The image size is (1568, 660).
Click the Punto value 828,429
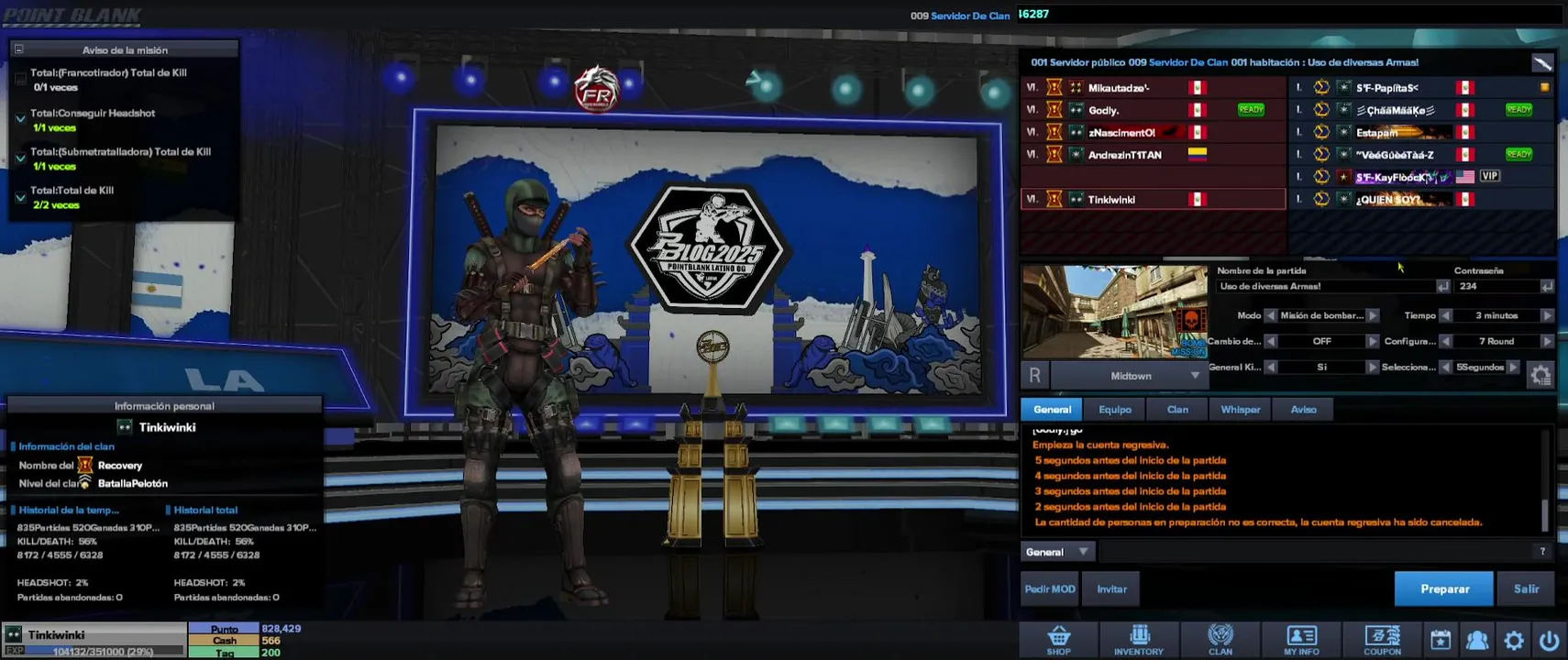282,629
